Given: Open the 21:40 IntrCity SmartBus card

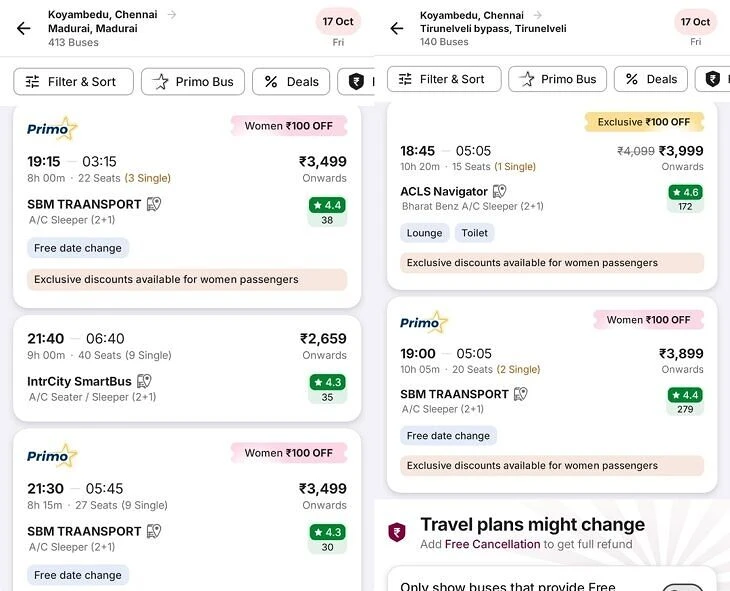Looking at the screenshot, I should click(186, 367).
